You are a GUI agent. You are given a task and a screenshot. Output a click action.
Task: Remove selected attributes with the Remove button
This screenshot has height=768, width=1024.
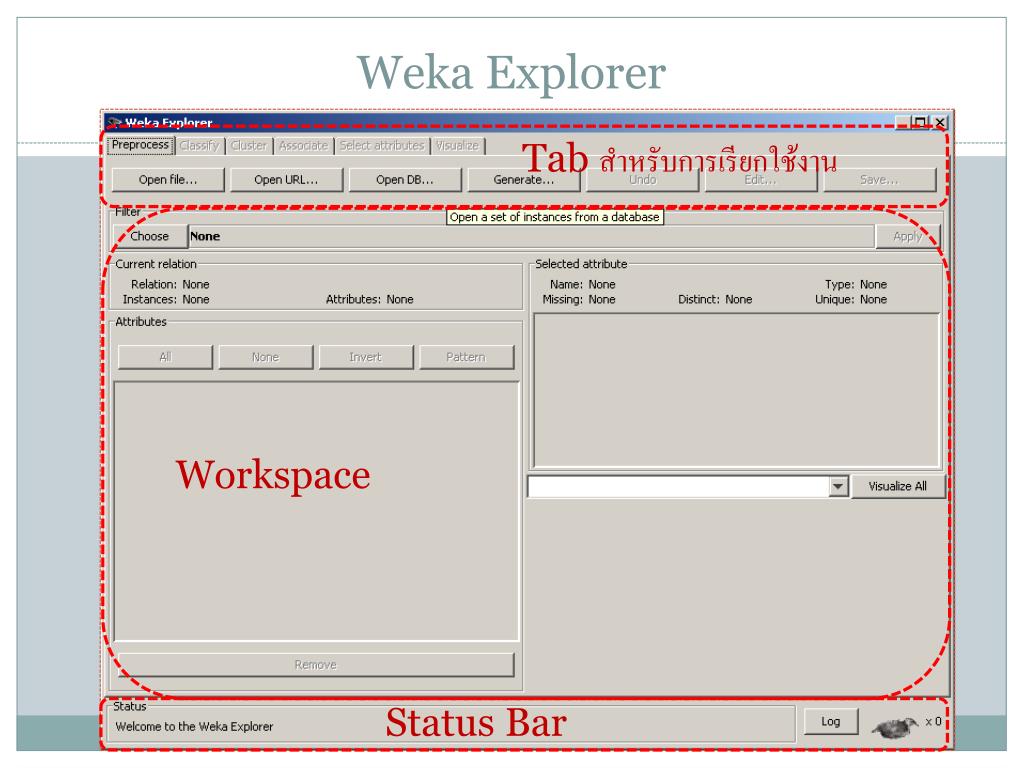click(316, 665)
